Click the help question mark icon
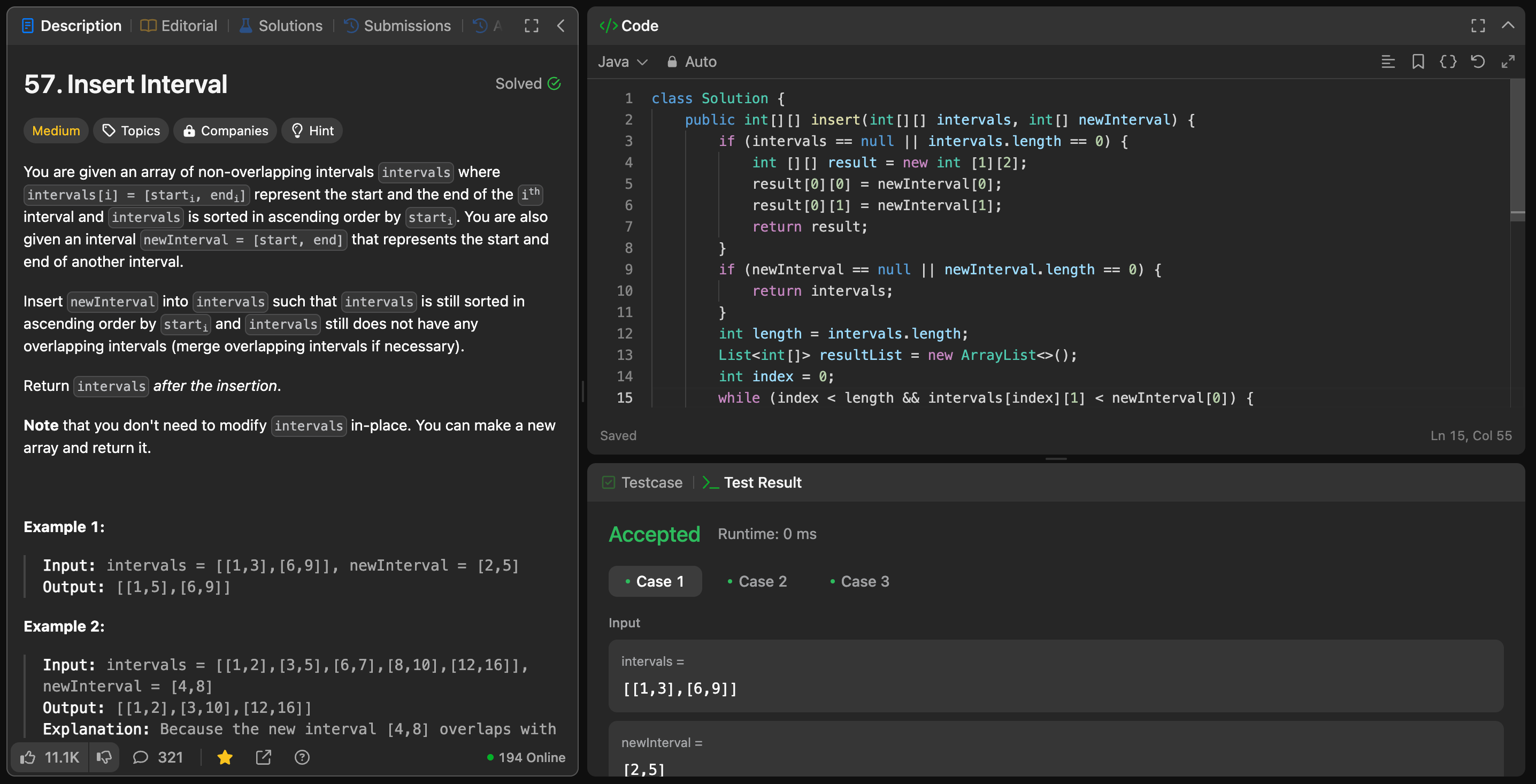The width and height of the screenshot is (1536, 784). (x=302, y=757)
